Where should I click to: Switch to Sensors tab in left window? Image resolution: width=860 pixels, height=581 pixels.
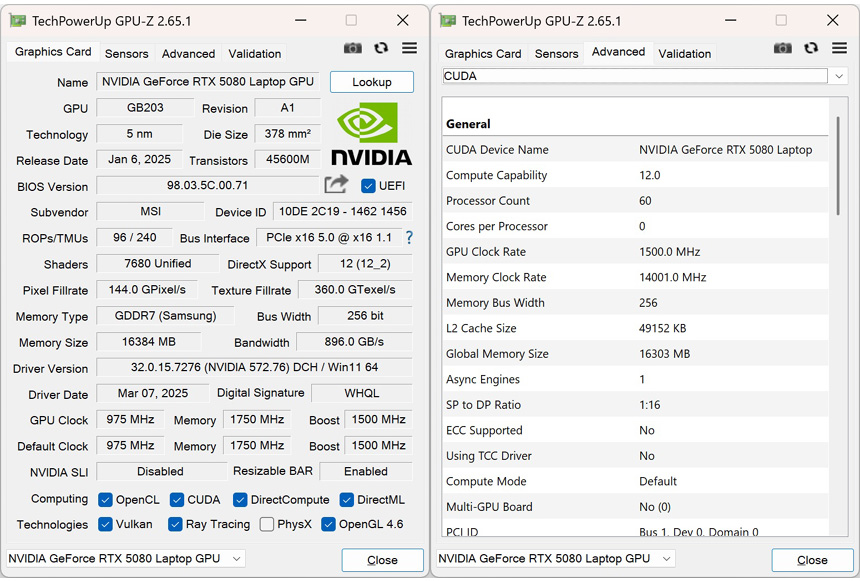coord(126,54)
